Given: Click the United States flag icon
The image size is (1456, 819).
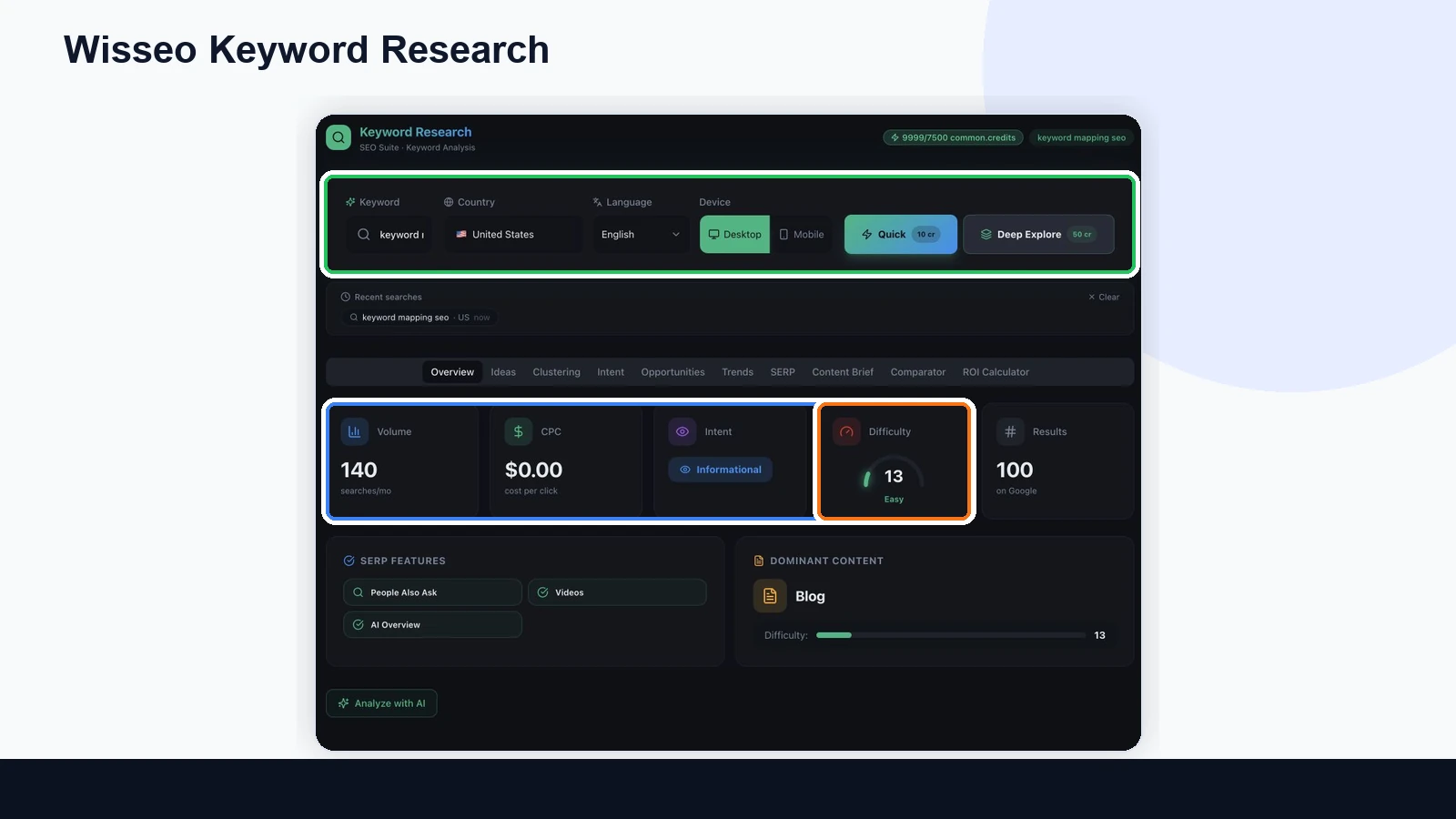Looking at the screenshot, I should click(461, 234).
